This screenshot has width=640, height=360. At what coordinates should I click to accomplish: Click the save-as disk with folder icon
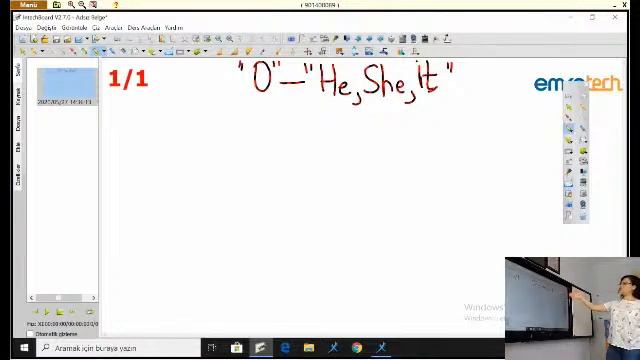click(67, 39)
